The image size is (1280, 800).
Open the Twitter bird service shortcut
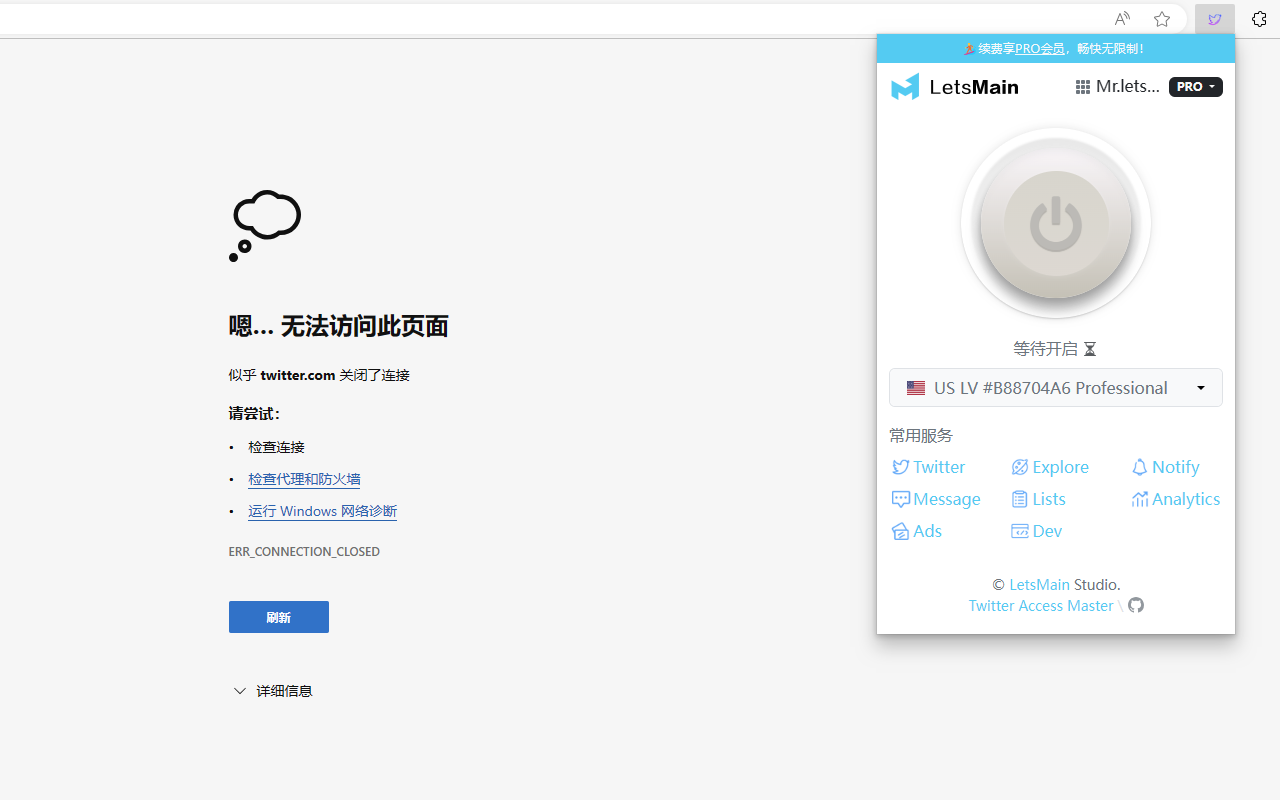click(x=928, y=467)
